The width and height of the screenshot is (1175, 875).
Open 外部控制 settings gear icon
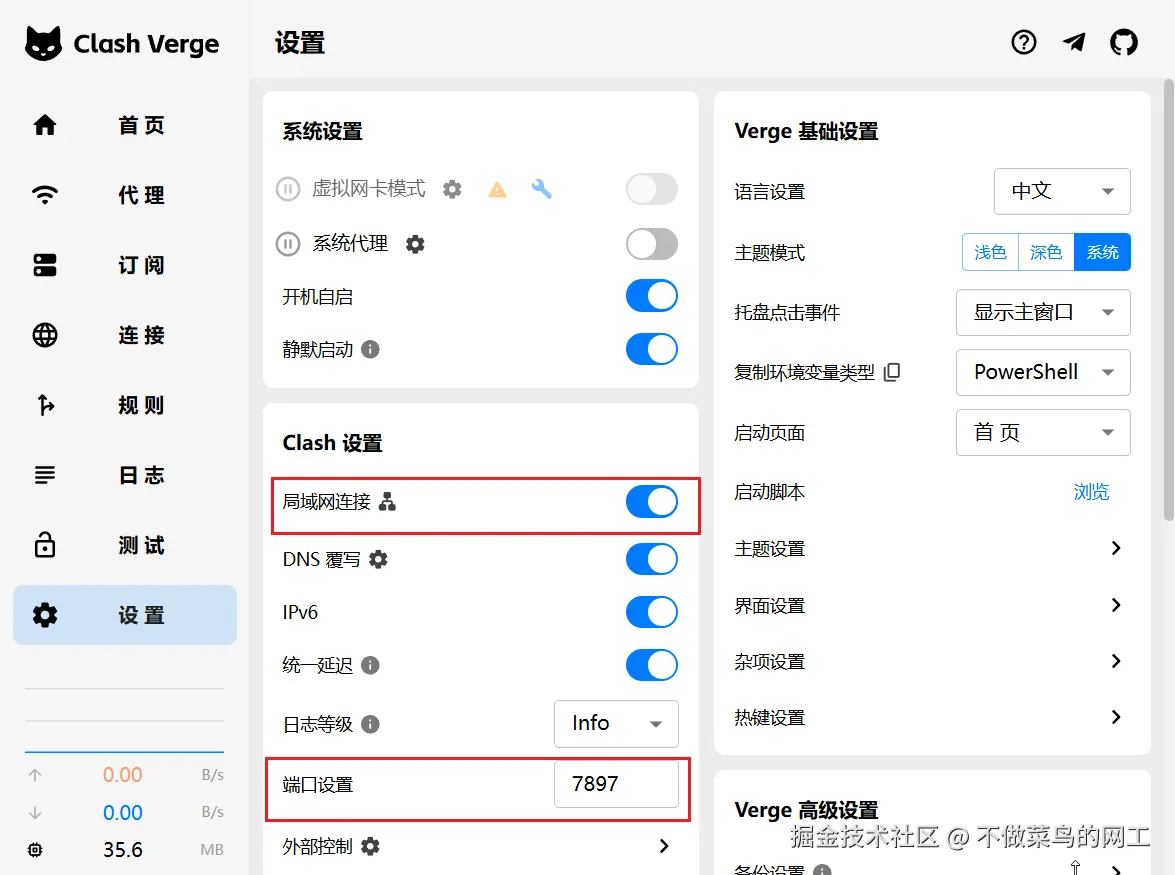click(x=370, y=847)
